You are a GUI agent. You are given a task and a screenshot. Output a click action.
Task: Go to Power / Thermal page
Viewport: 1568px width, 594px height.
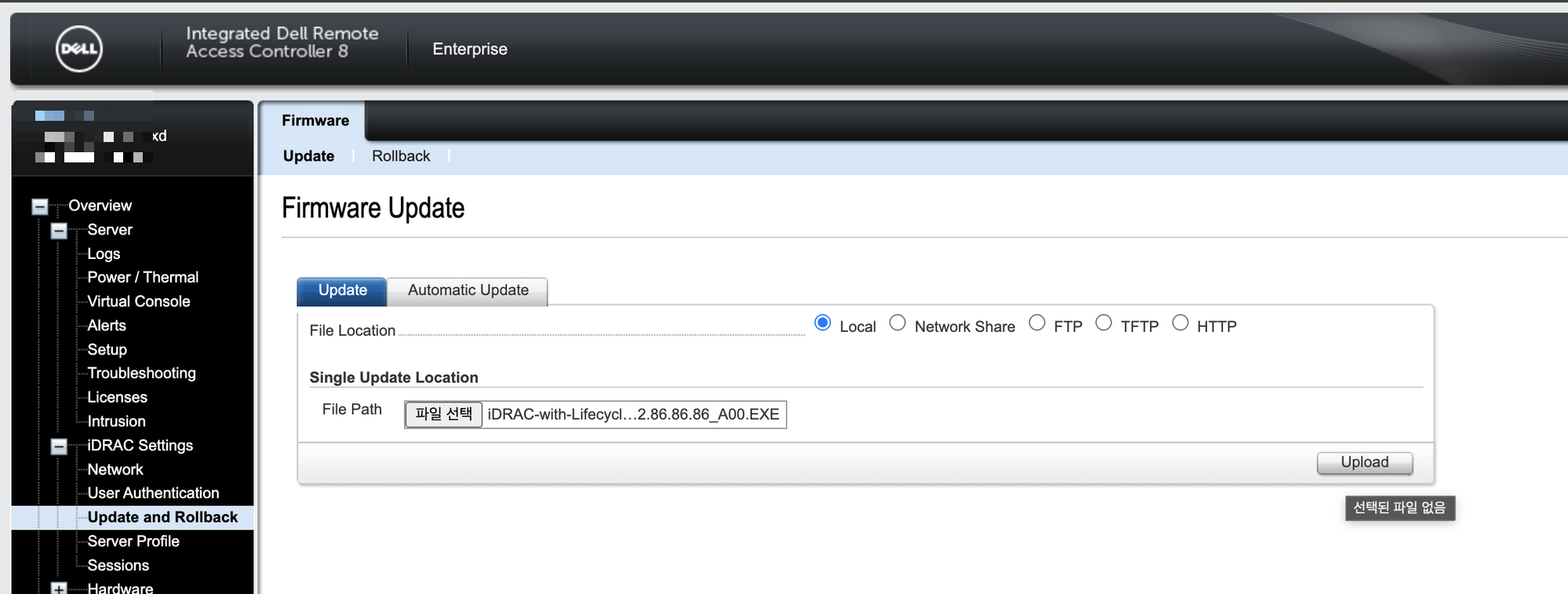(143, 278)
